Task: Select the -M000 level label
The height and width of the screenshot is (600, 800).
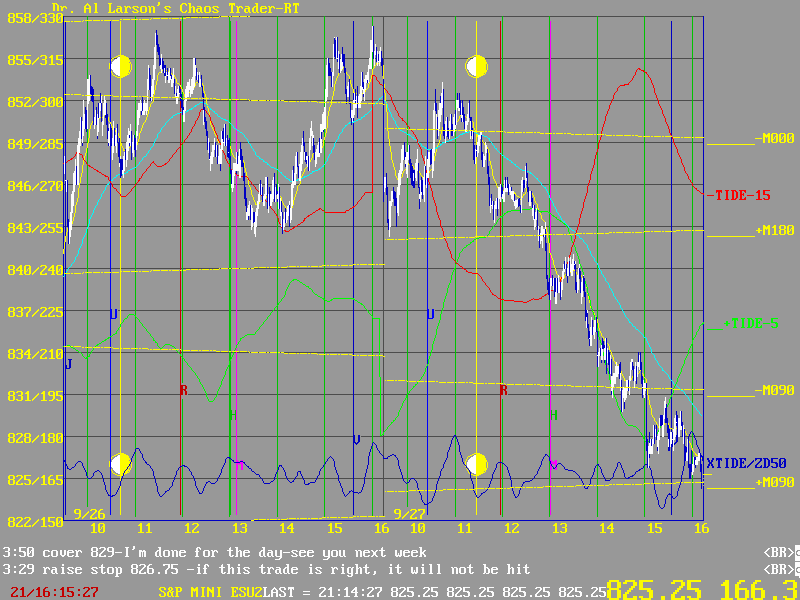Action: point(774,139)
